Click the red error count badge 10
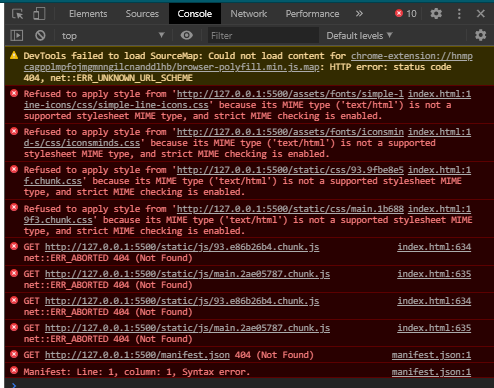Screen dimensions: 494x388 point(406,14)
